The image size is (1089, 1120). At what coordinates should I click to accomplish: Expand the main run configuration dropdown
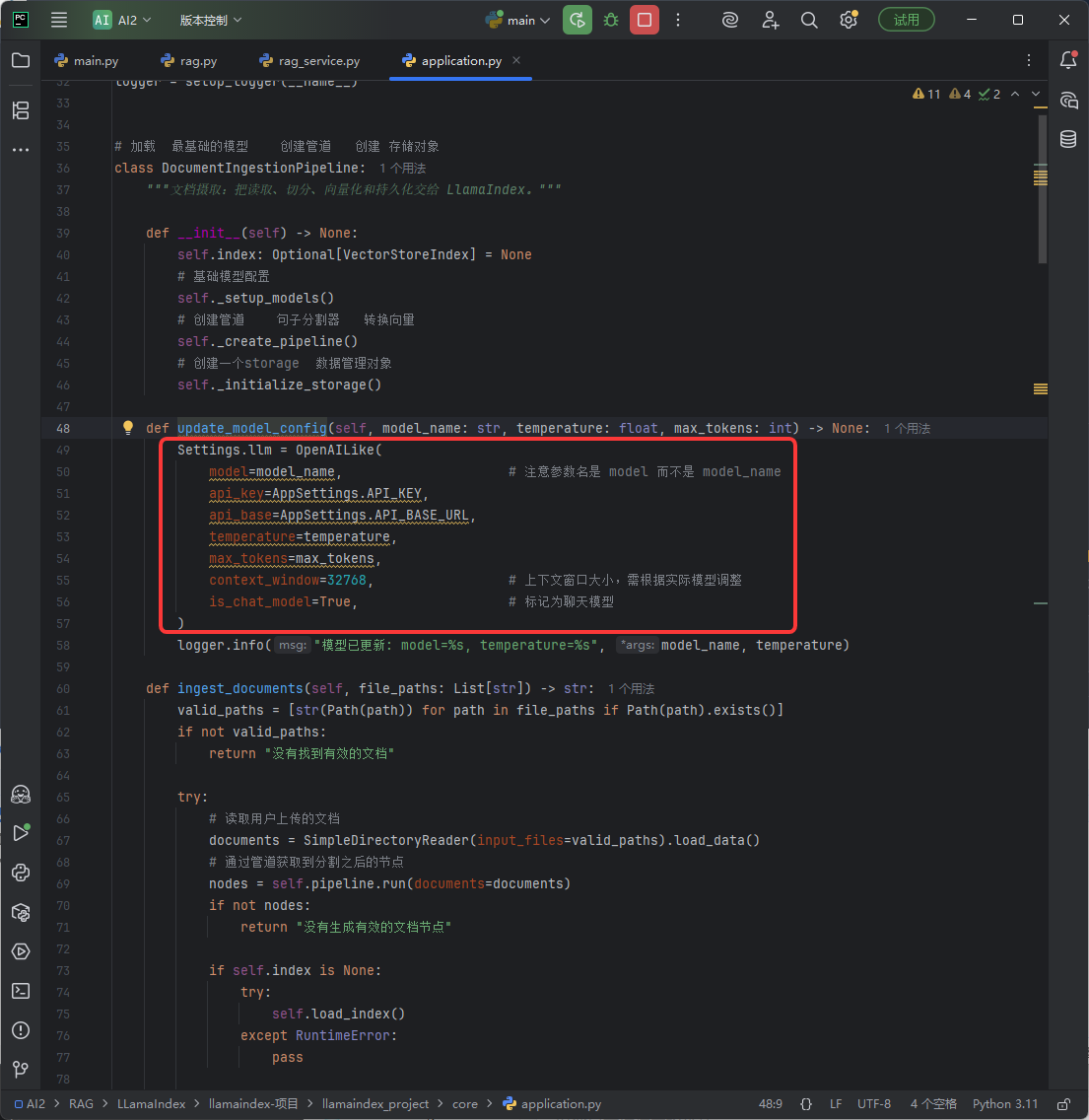point(517,20)
